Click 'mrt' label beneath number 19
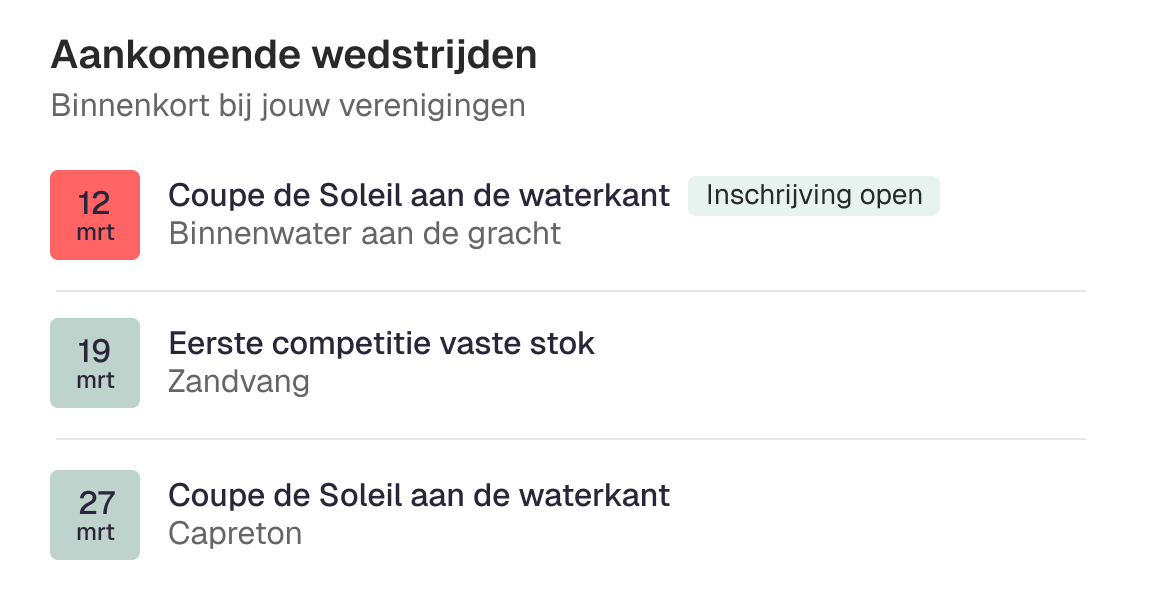1156x596 pixels. pyautogui.click(x=95, y=381)
